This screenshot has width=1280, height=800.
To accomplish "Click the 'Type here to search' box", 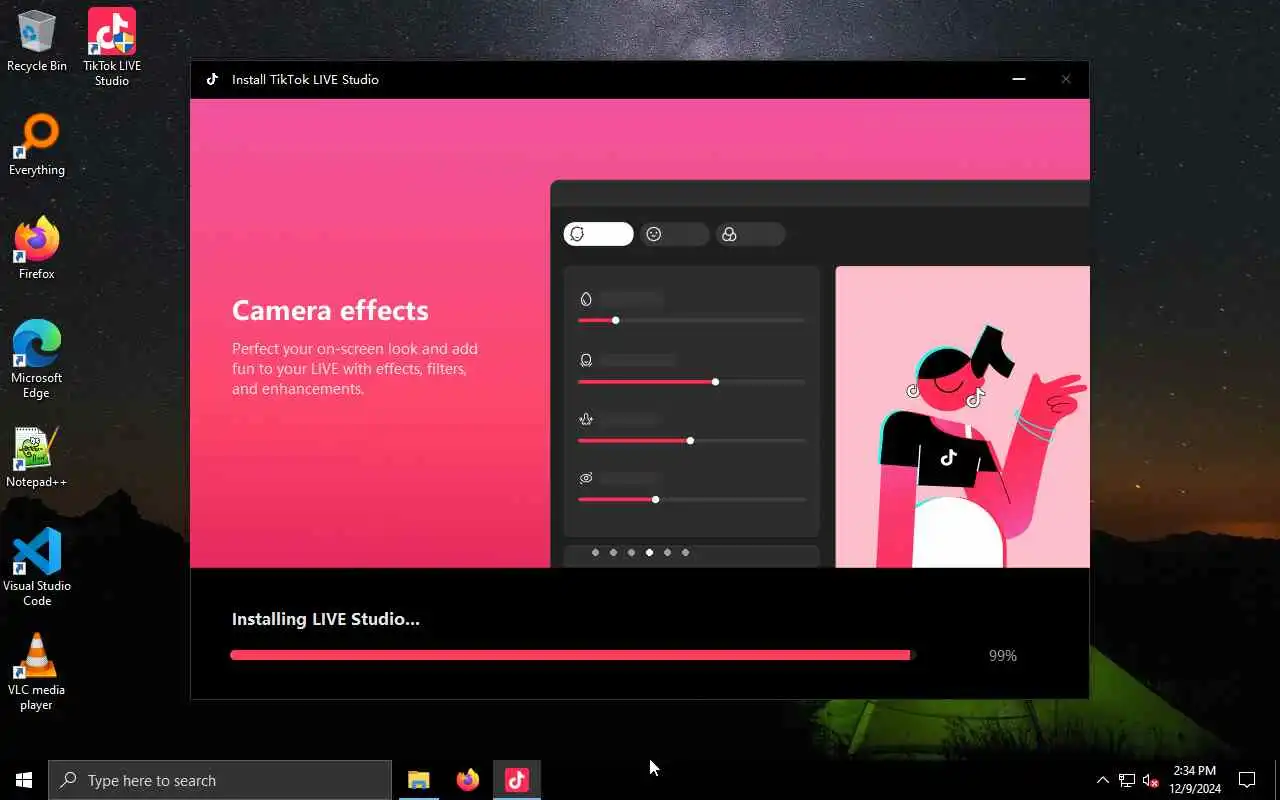I will click(220, 780).
